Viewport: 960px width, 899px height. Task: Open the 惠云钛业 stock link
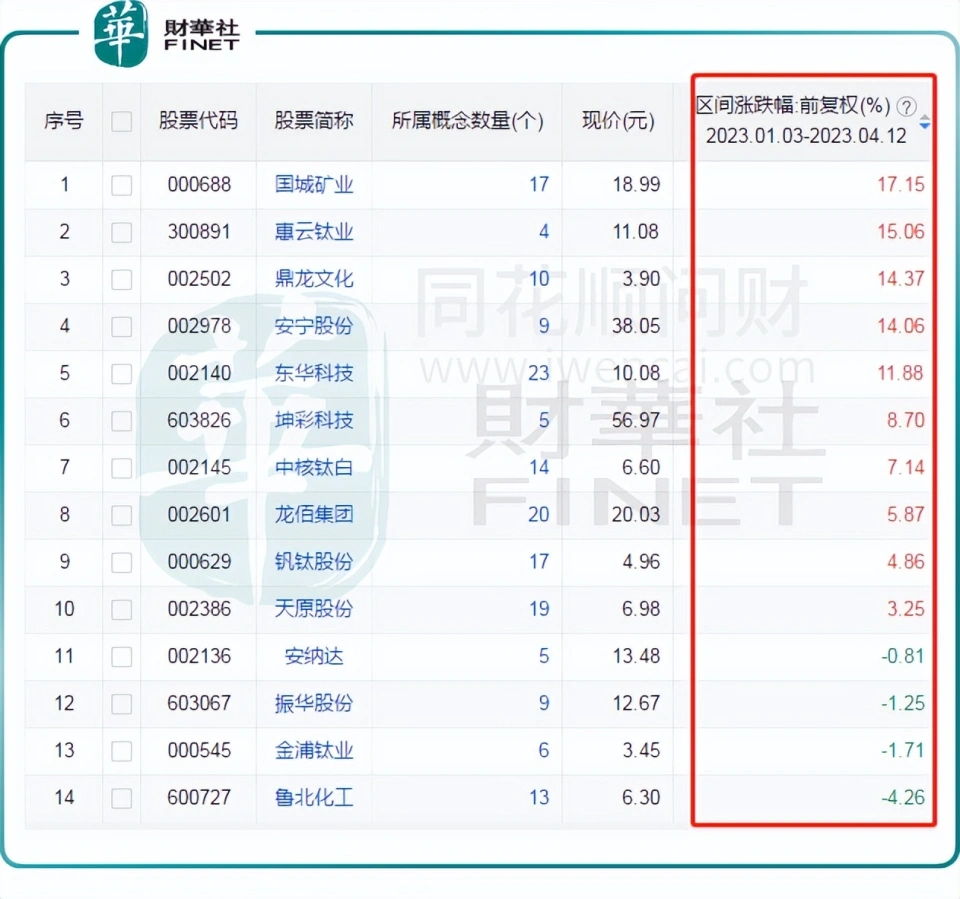click(314, 232)
